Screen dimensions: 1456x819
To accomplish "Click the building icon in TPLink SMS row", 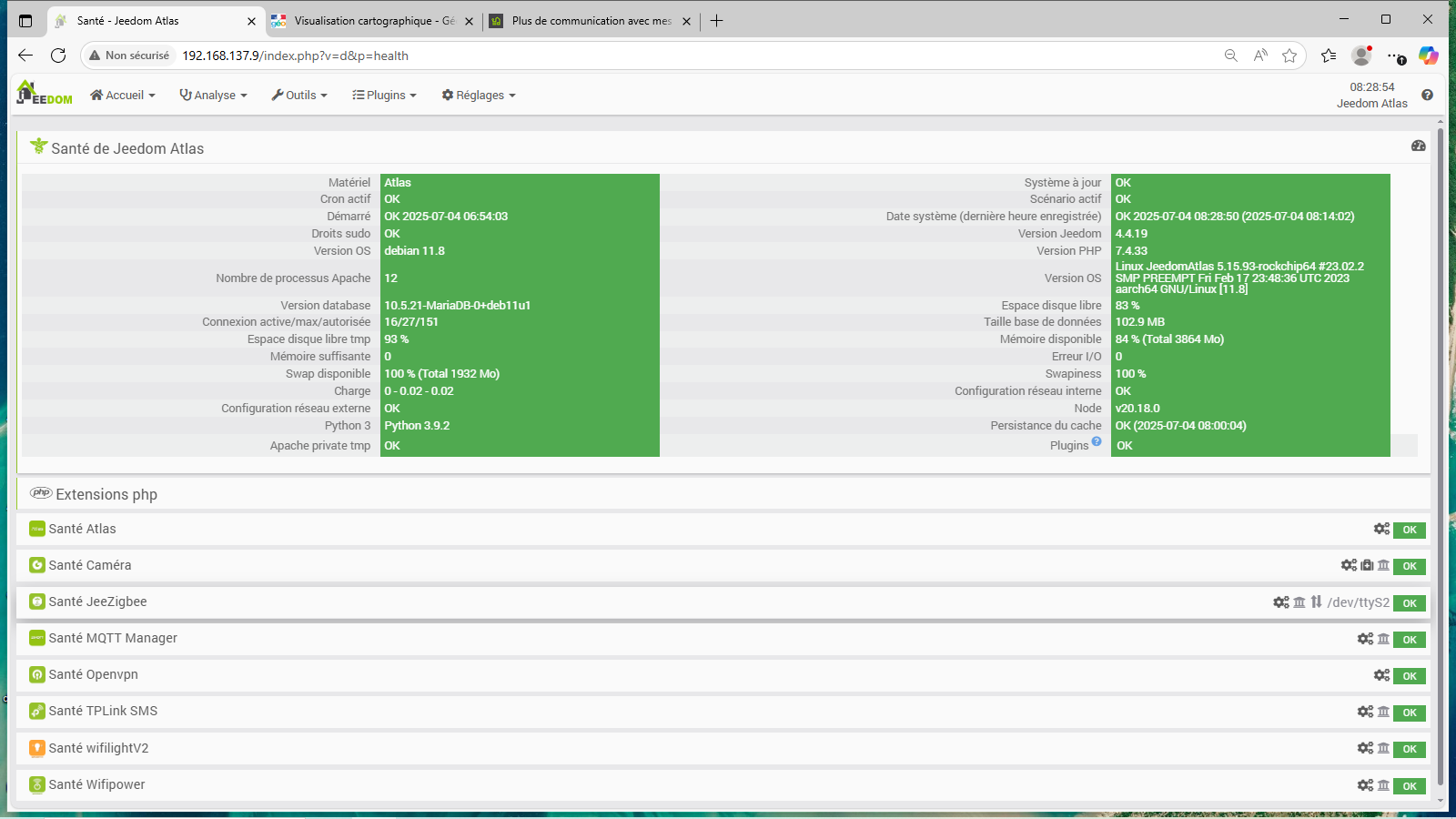I will (x=1383, y=712).
